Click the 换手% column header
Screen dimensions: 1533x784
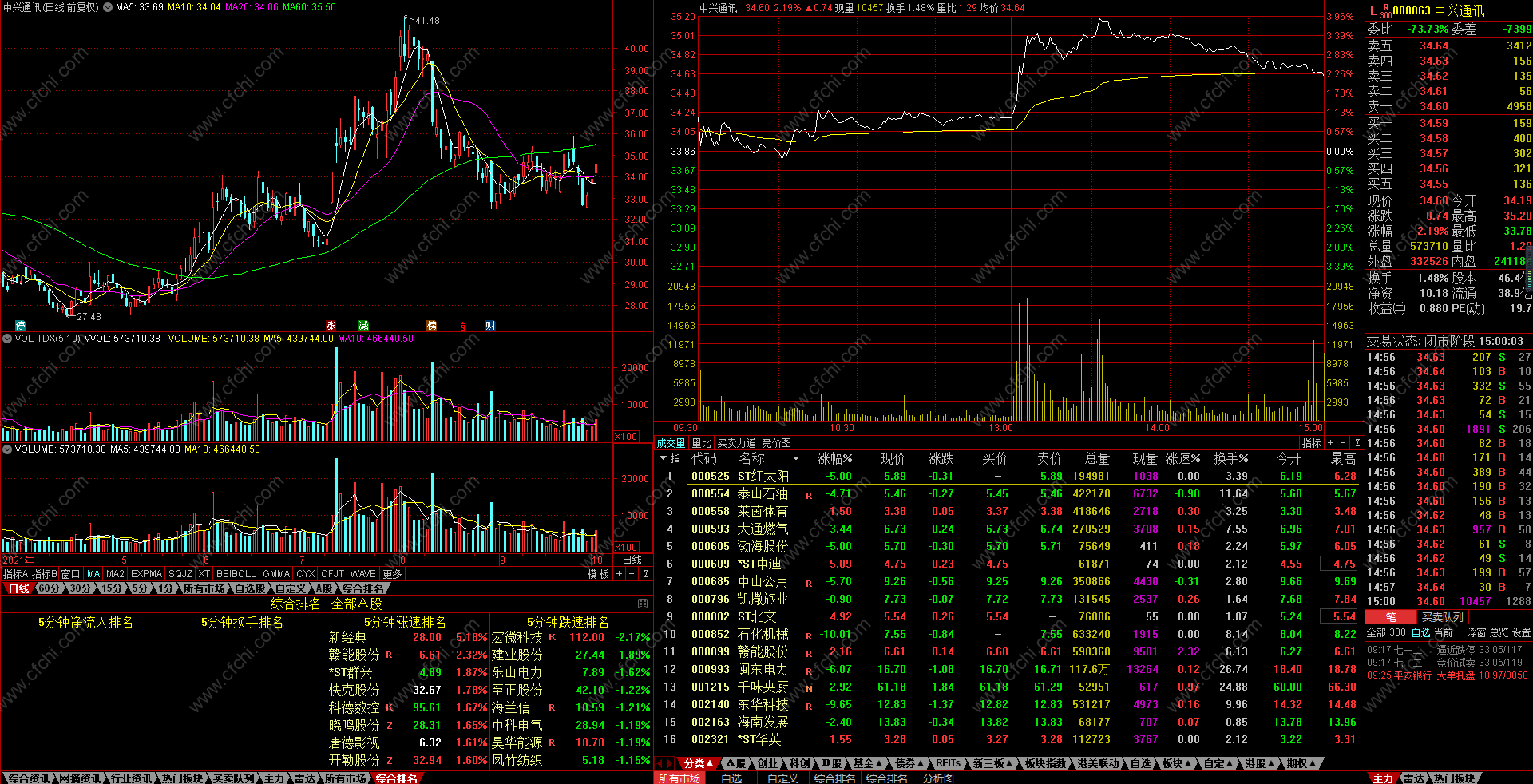click(1230, 458)
